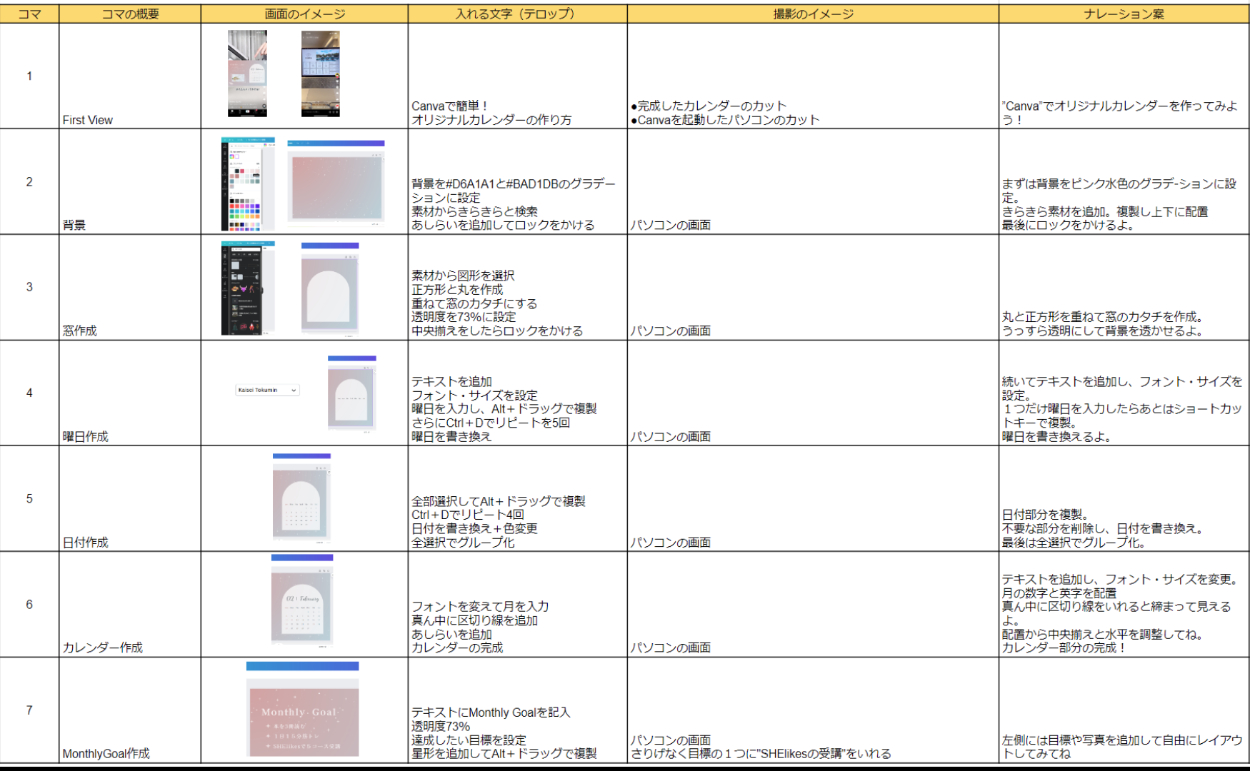Select frame number 7 cell

tap(30, 710)
